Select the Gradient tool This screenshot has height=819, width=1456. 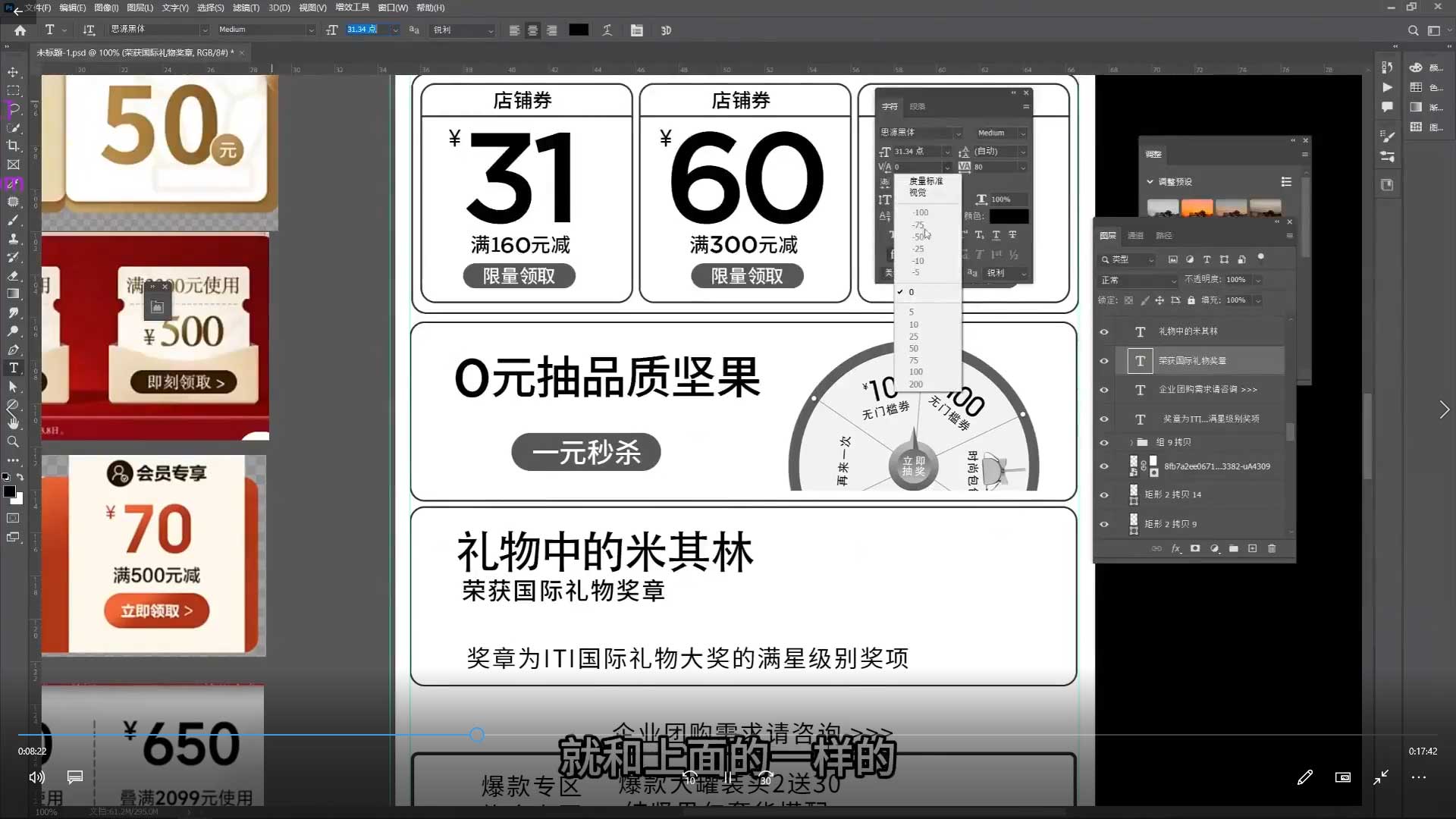coord(13,293)
